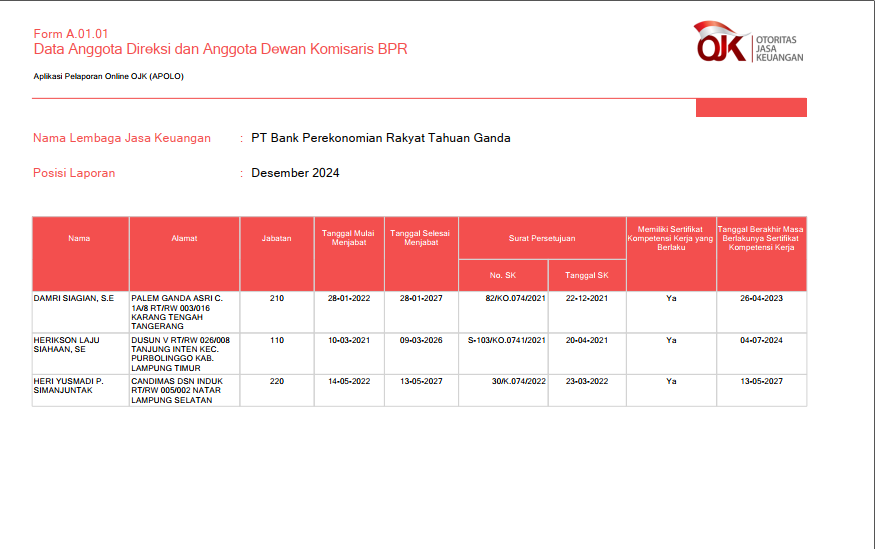Click the Tanggal Mulai Menjabat column header
The height and width of the screenshot is (549, 875).
[349, 238]
